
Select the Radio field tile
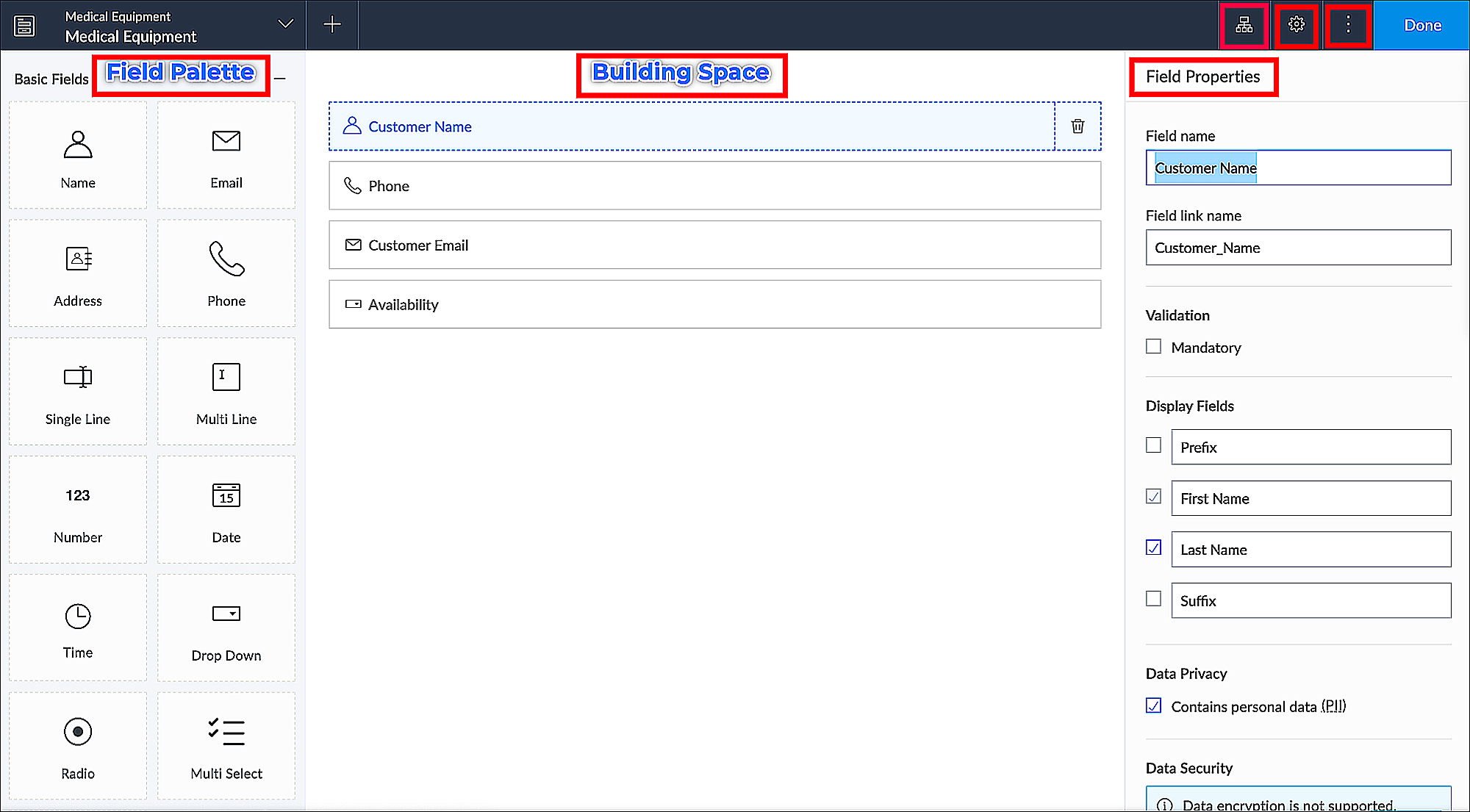(78, 746)
